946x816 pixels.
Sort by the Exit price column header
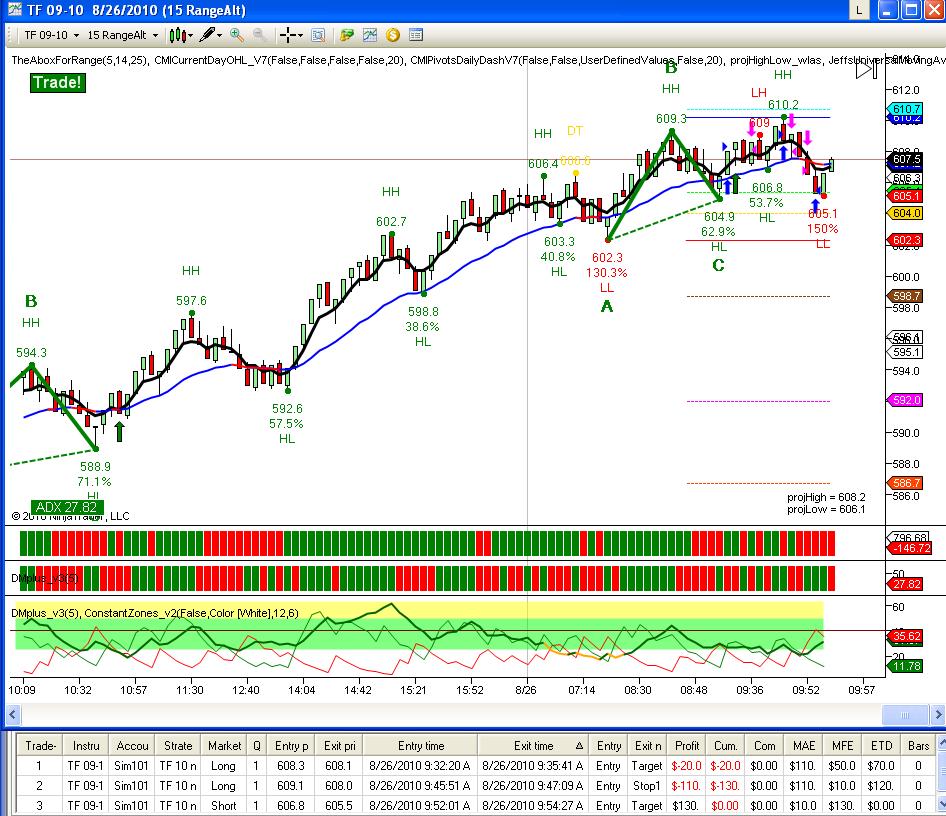(x=340, y=746)
